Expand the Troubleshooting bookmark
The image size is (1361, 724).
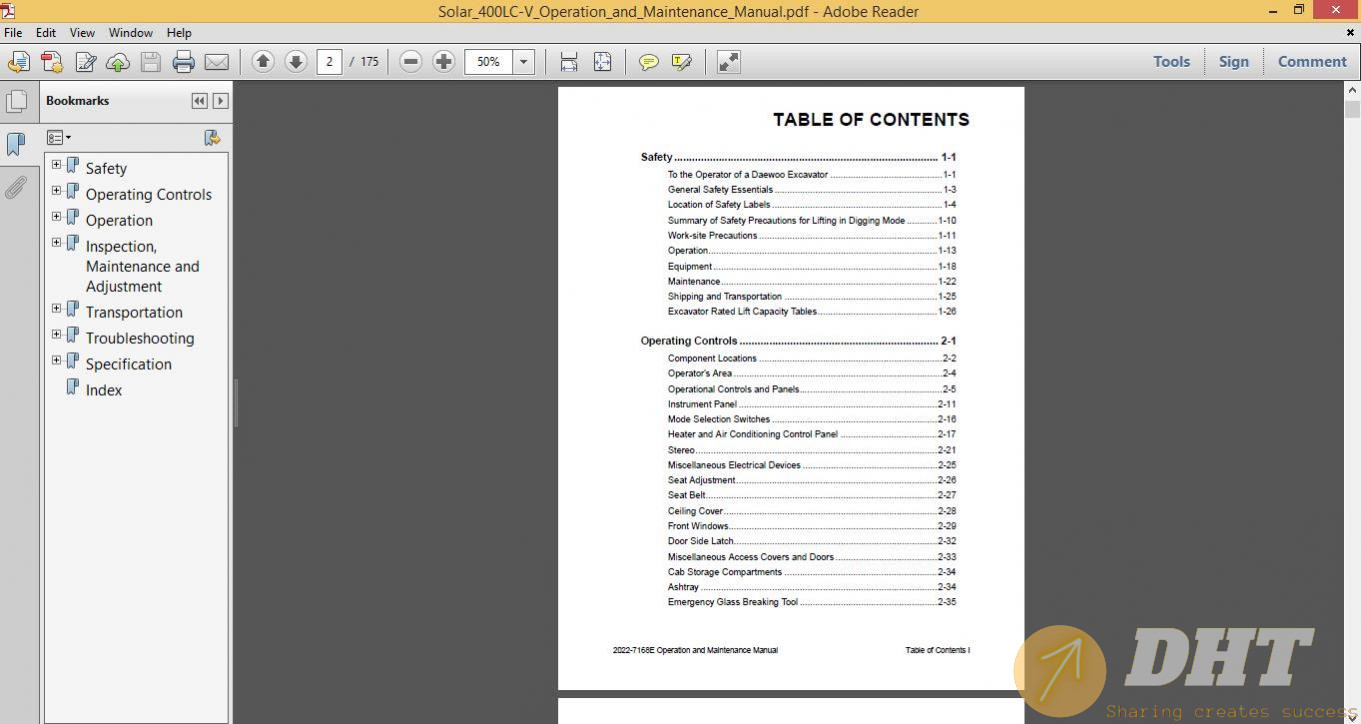[56, 335]
